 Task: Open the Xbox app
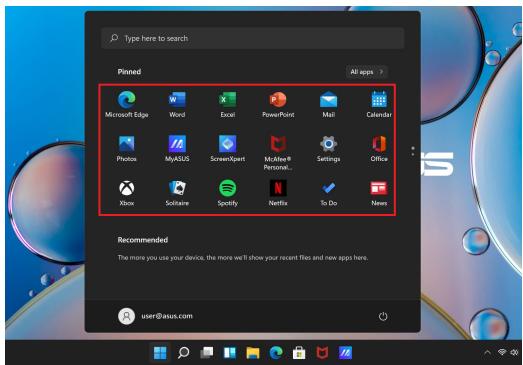coord(127,193)
